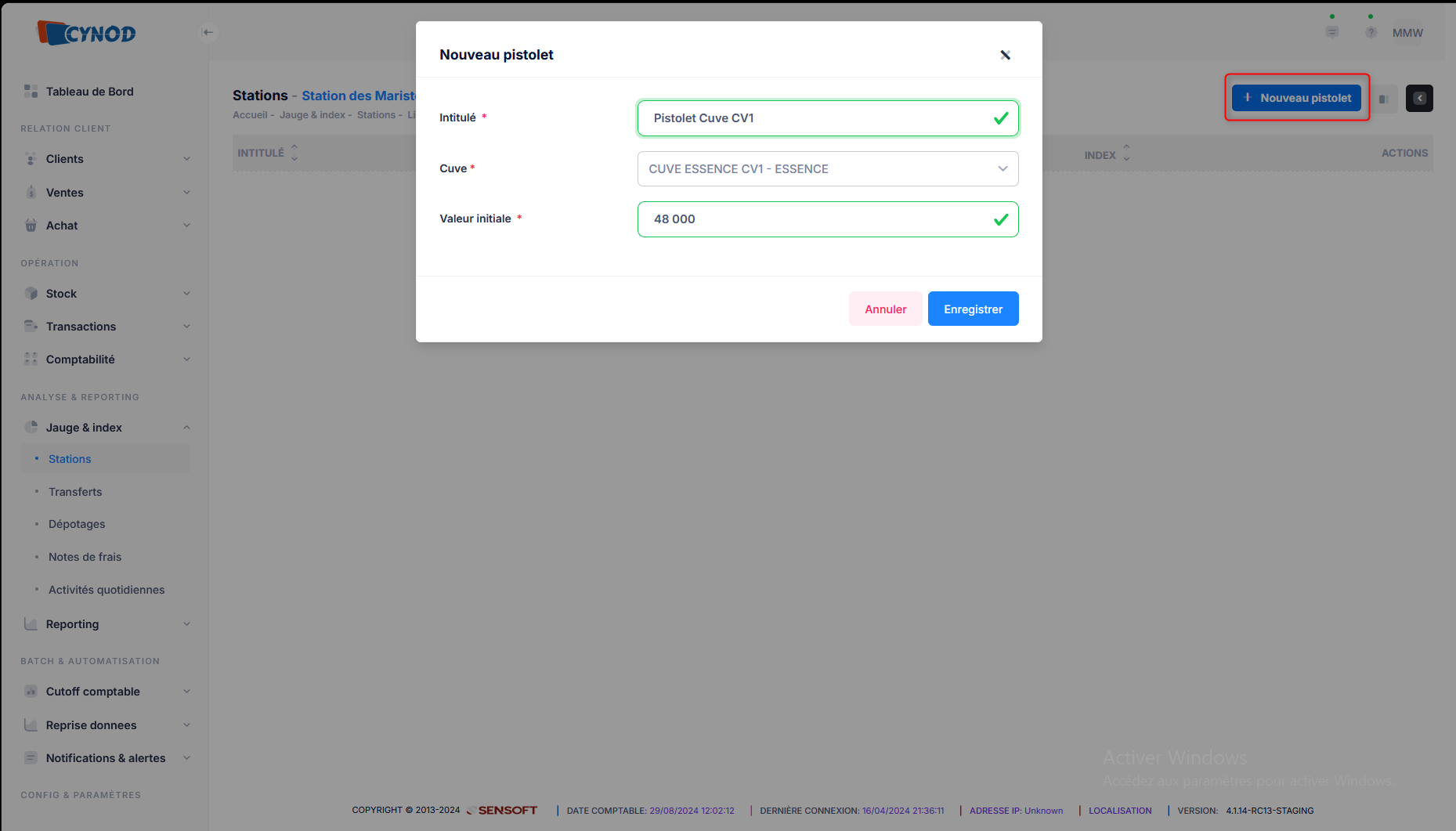
Task: Select Dépotages in the sidebar
Action: (77, 524)
